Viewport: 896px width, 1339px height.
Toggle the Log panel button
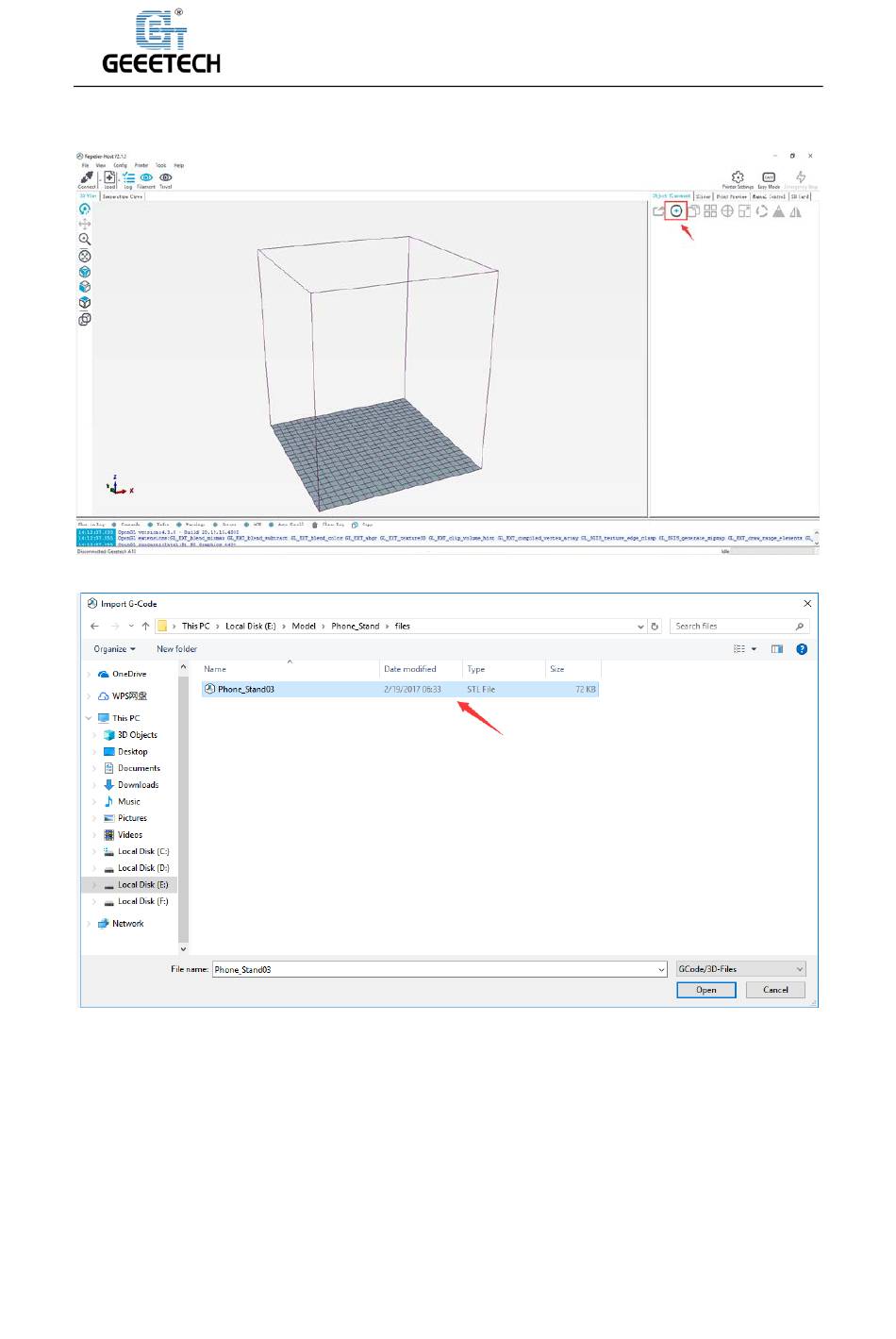(x=128, y=176)
